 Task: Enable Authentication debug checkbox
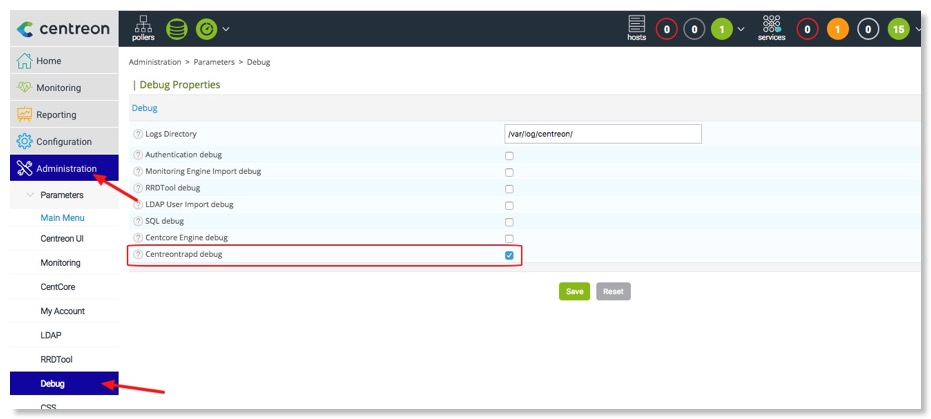(x=509, y=156)
